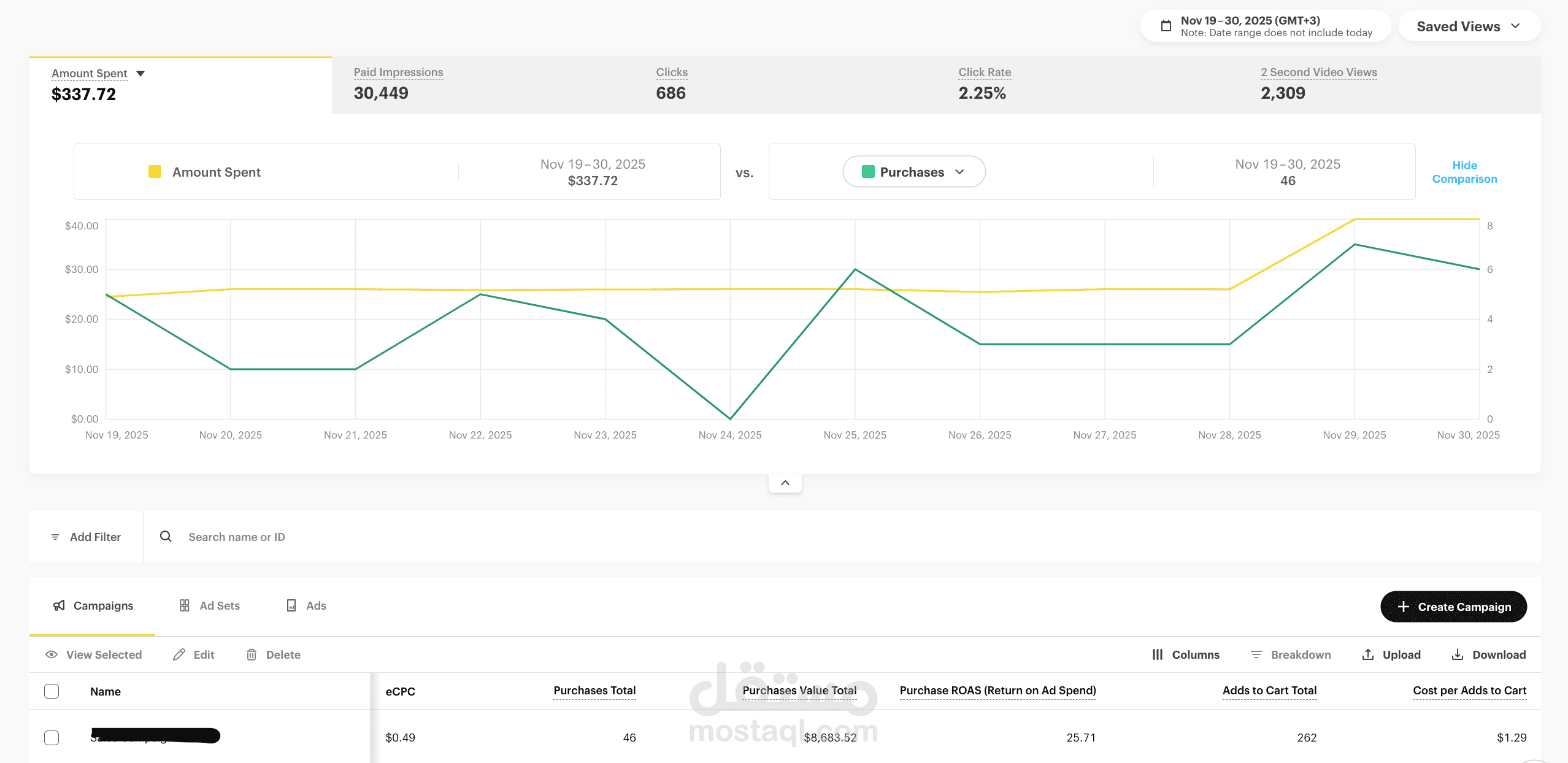The image size is (1568, 763).
Task: Click the Edit pencil icon
Action: point(179,654)
